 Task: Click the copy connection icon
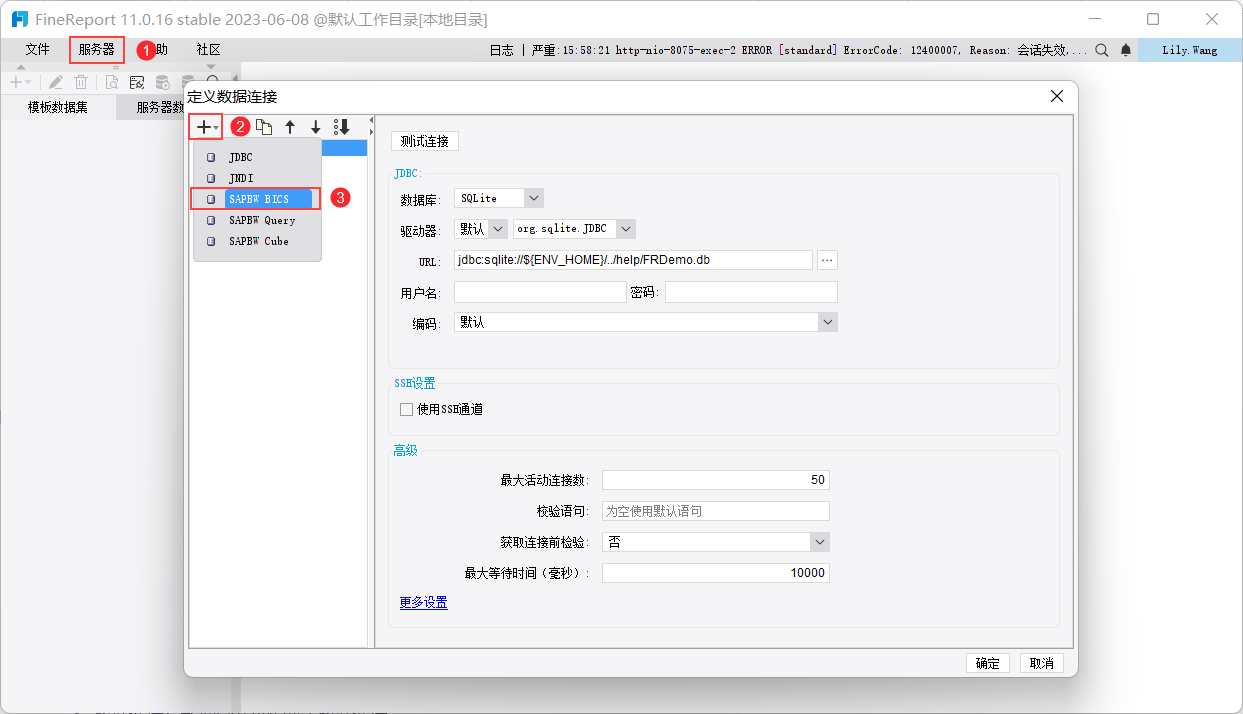[x=264, y=127]
